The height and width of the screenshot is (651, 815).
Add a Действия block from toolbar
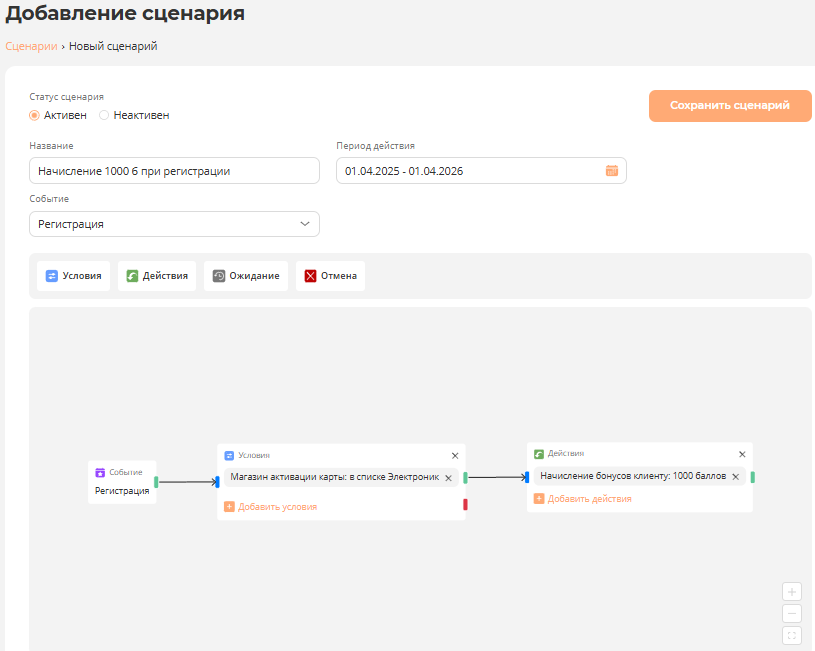pos(157,276)
